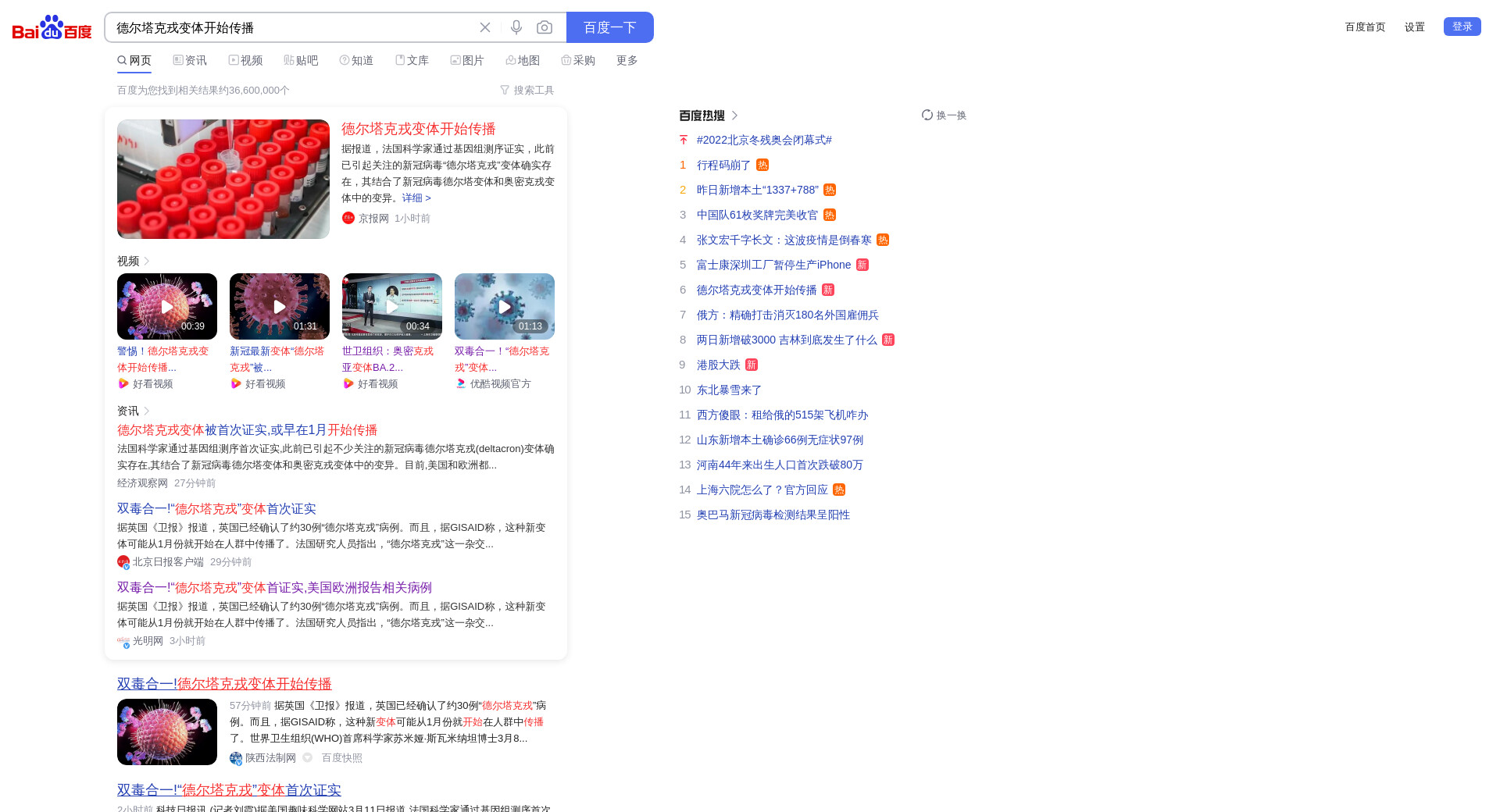Switch to the 图片 tab
Viewport: 1500px width, 812px height.
(x=467, y=60)
